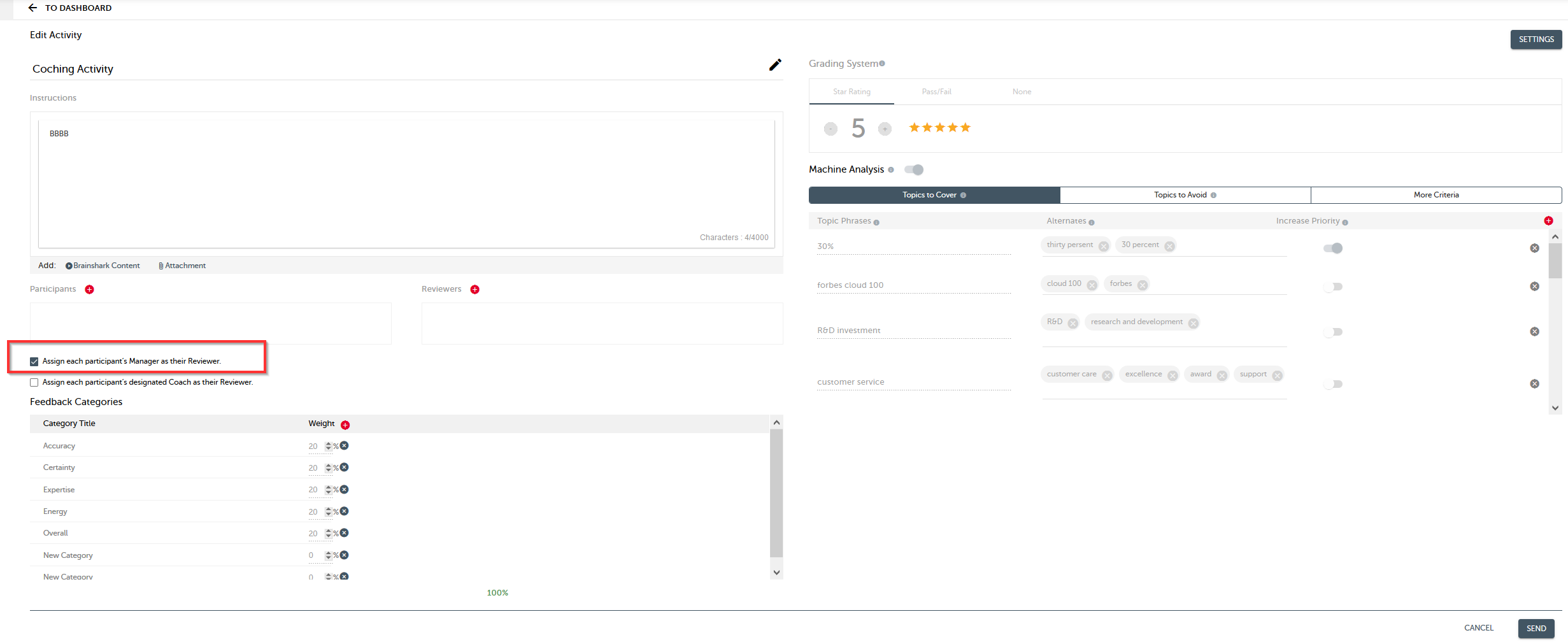Delete the 'thirty persent' alternate tag
The image size is (1568, 642).
tap(1103, 246)
